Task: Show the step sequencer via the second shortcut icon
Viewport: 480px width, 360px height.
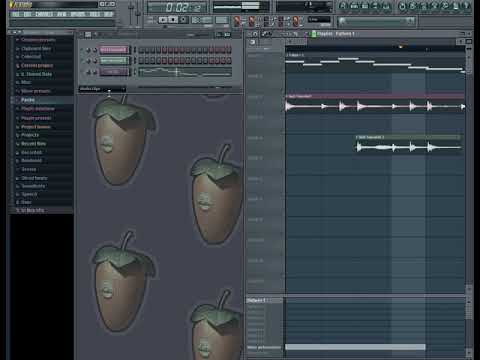Action: (354, 6)
